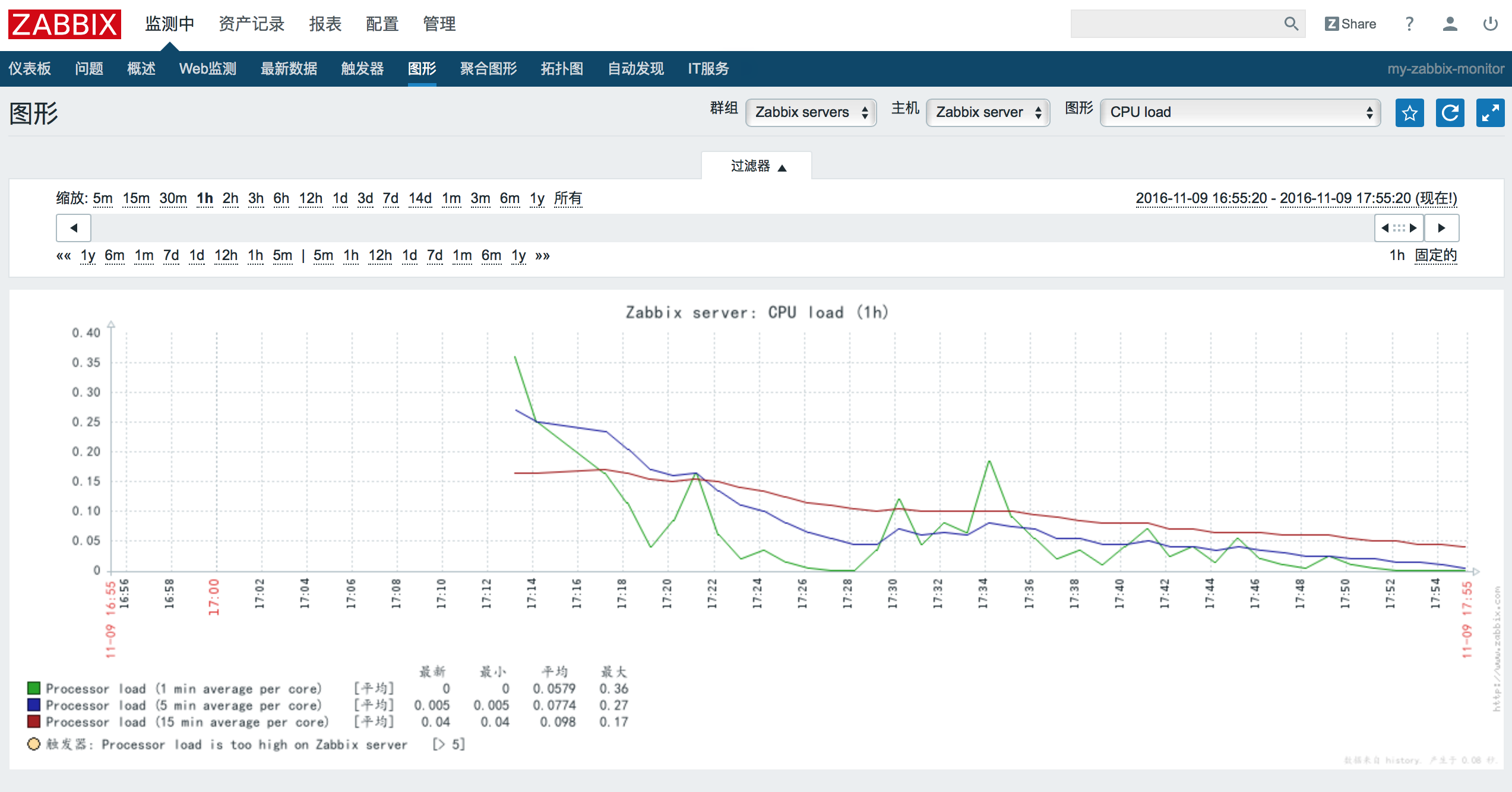Go to the 最新数据 tab

(x=289, y=69)
